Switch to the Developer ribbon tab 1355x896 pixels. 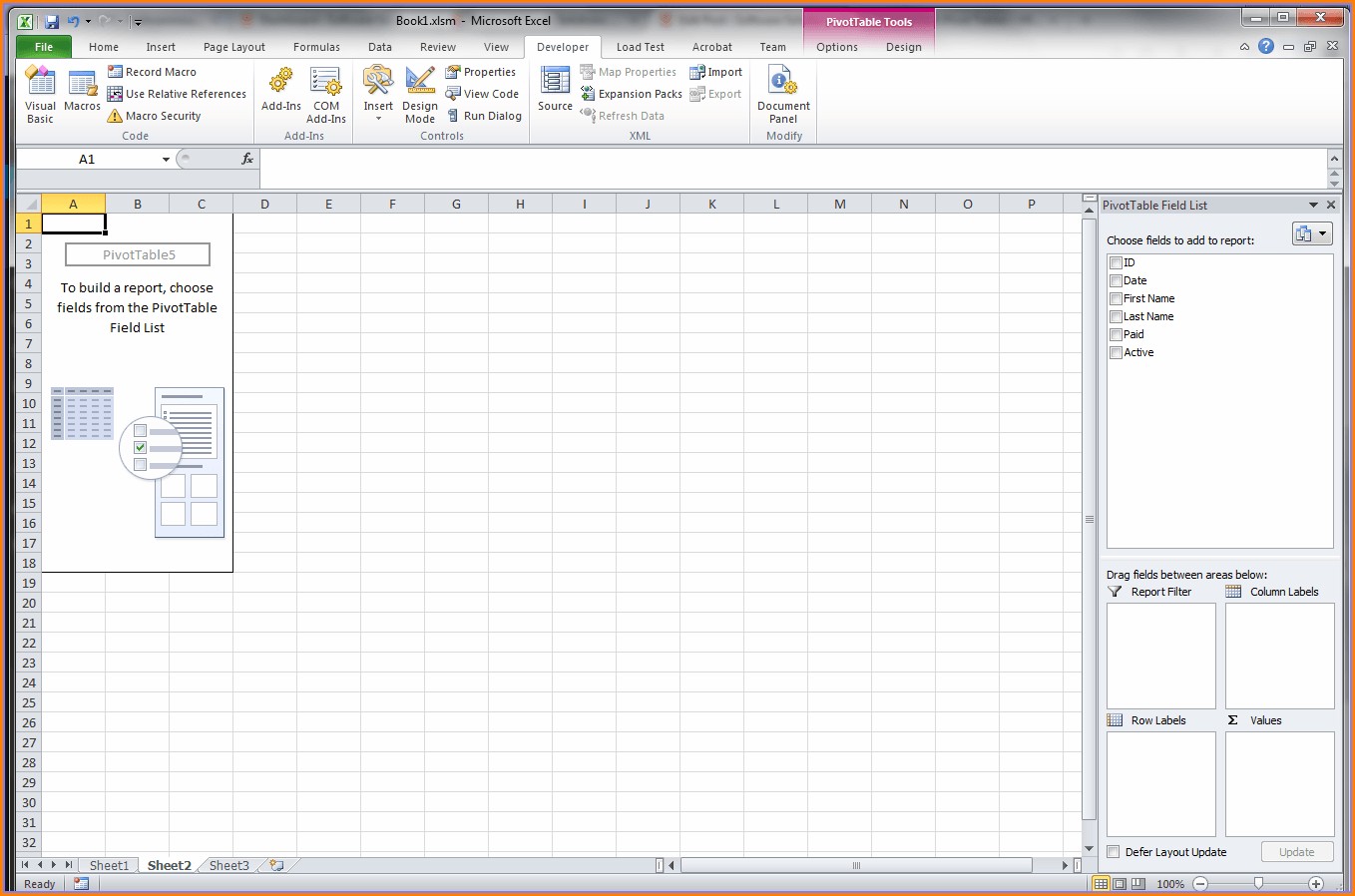coord(562,46)
